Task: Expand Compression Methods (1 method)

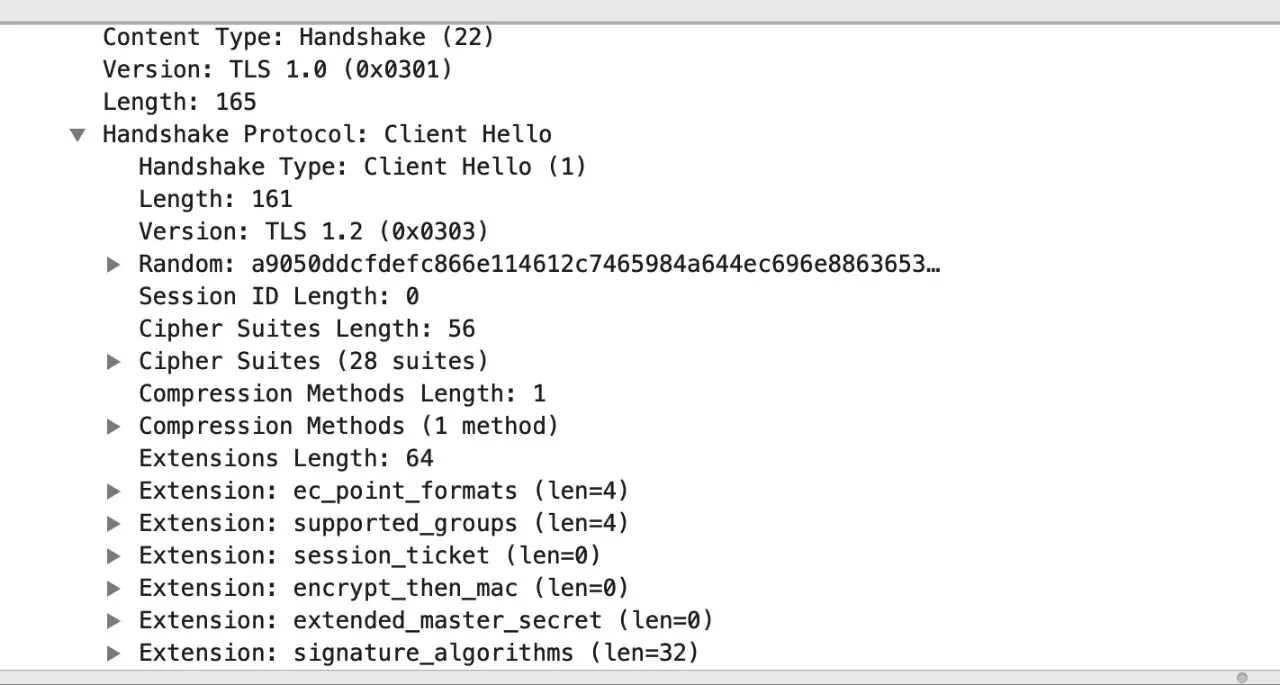Action: (x=114, y=426)
